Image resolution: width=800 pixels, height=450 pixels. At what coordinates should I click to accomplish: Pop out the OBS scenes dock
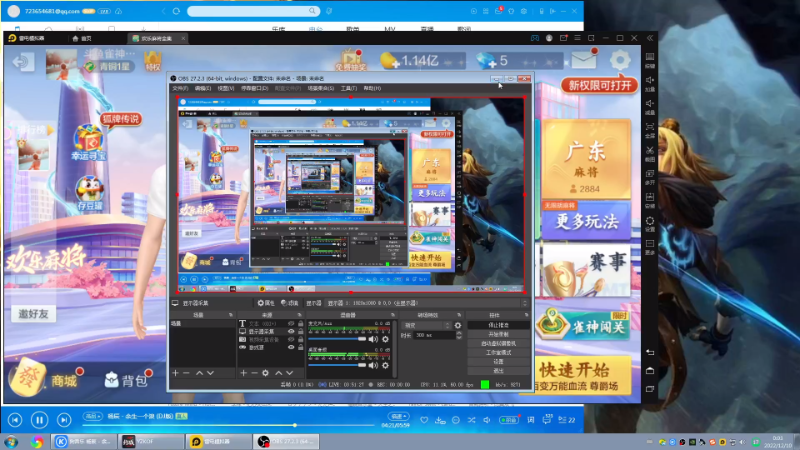tap(231, 315)
